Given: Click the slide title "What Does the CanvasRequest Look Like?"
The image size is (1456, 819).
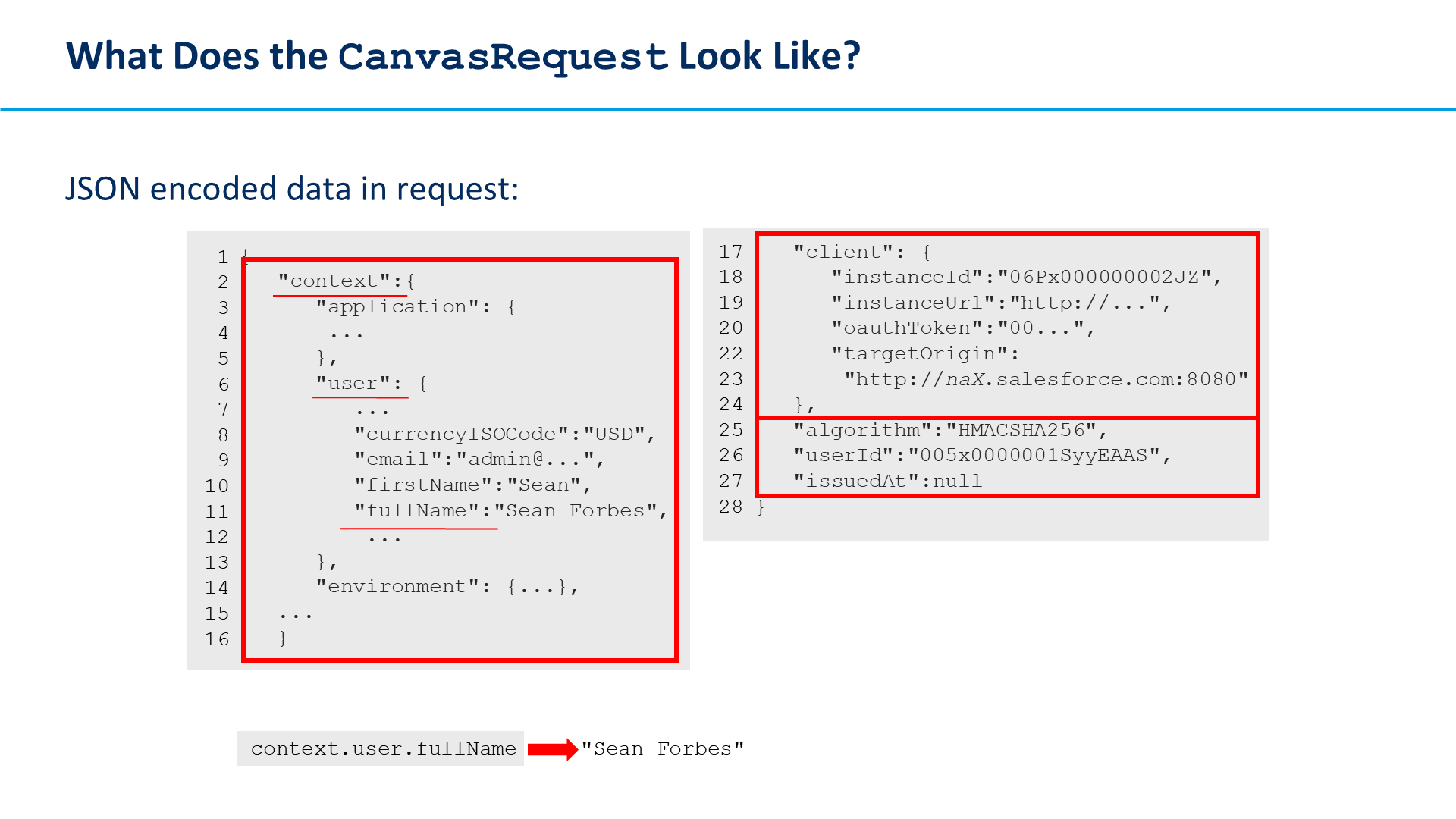Looking at the screenshot, I should pyautogui.click(x=463, y=56).
